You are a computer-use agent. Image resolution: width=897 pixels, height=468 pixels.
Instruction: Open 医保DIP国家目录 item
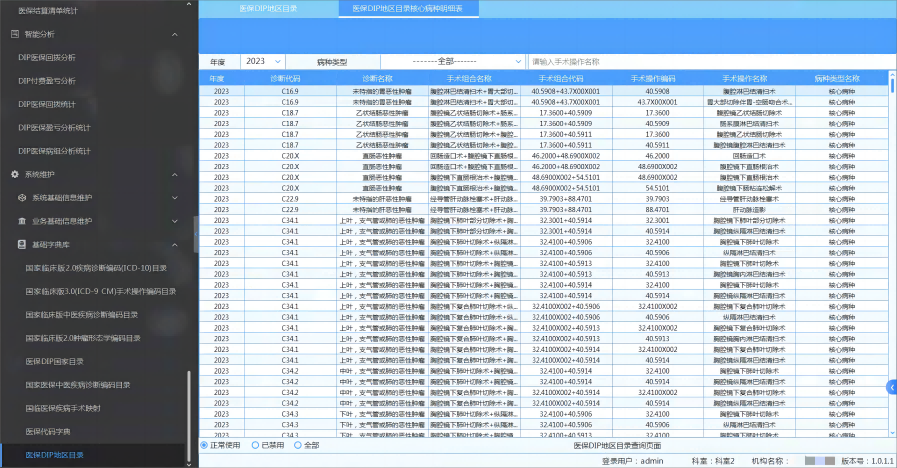(54, 362)
